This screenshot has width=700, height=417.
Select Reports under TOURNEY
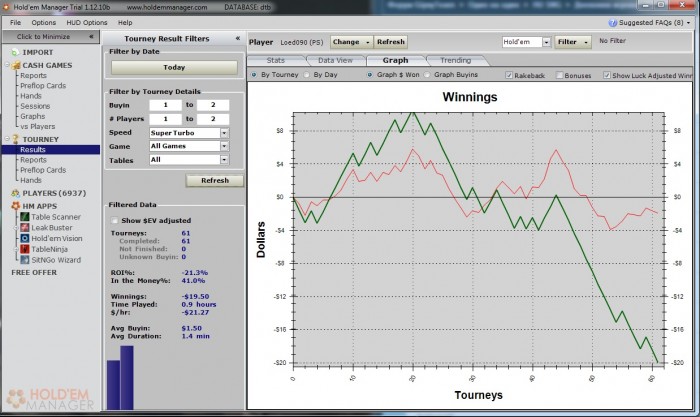33,160
